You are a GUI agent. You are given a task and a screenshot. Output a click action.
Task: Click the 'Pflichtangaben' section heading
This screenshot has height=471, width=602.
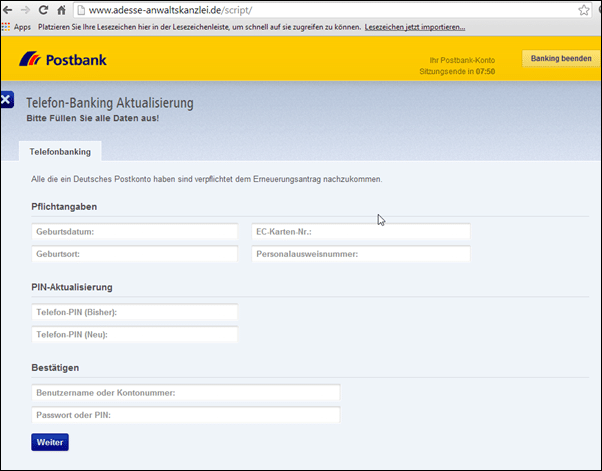point(64,207)
